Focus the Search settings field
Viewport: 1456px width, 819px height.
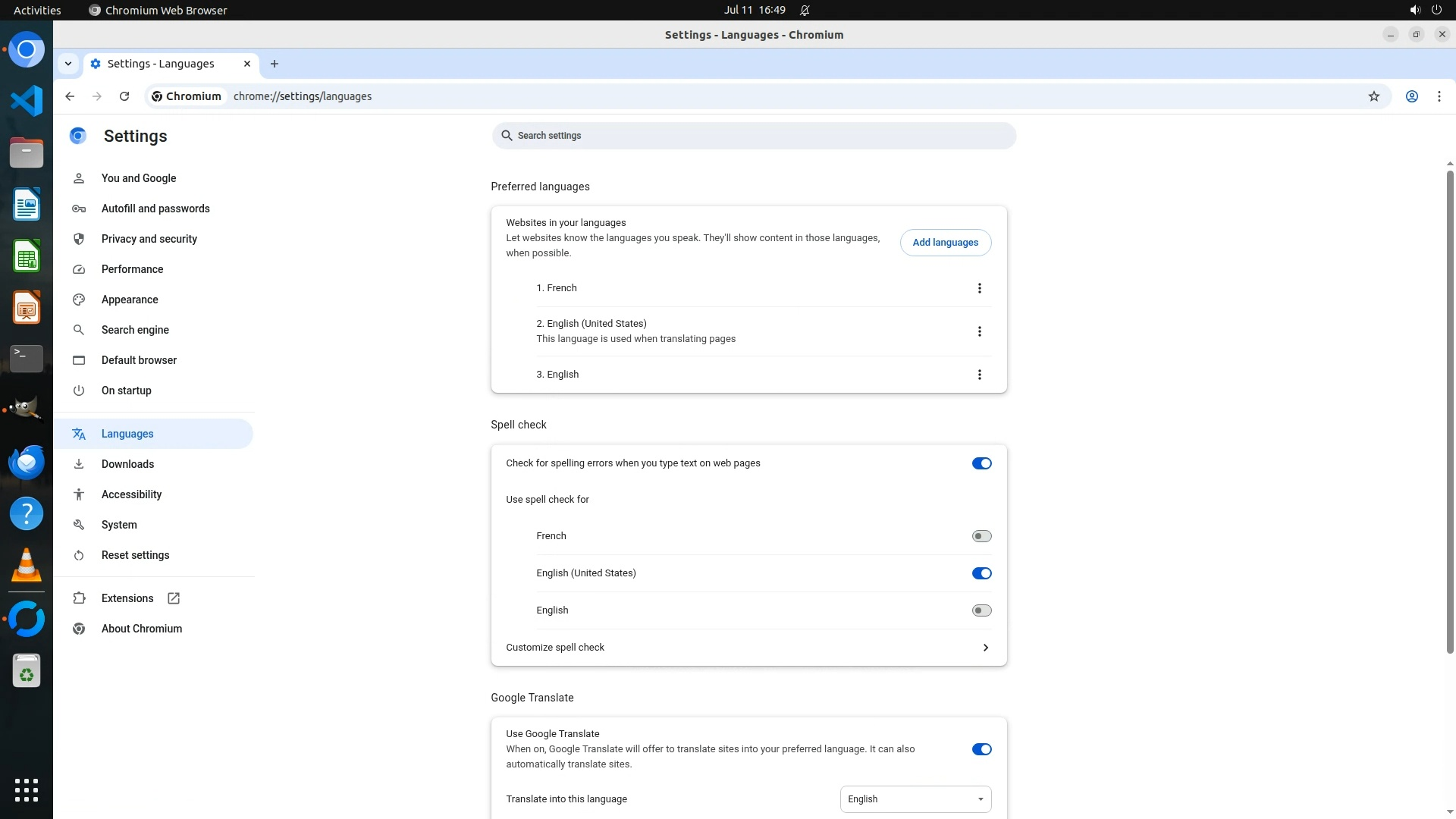(x=753, y=136)
